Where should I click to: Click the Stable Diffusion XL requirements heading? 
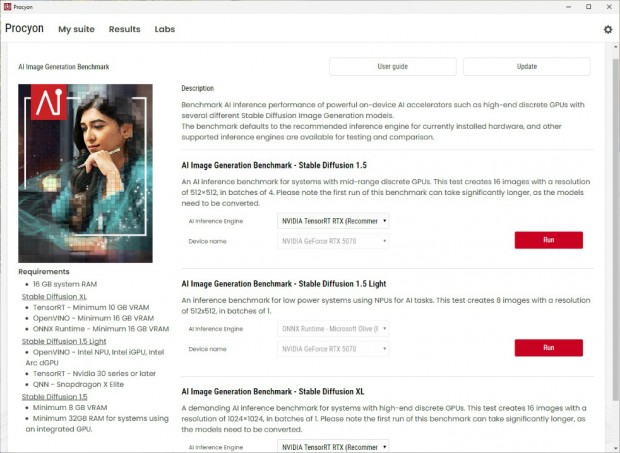pyautogui.click(x=54, y=296)
